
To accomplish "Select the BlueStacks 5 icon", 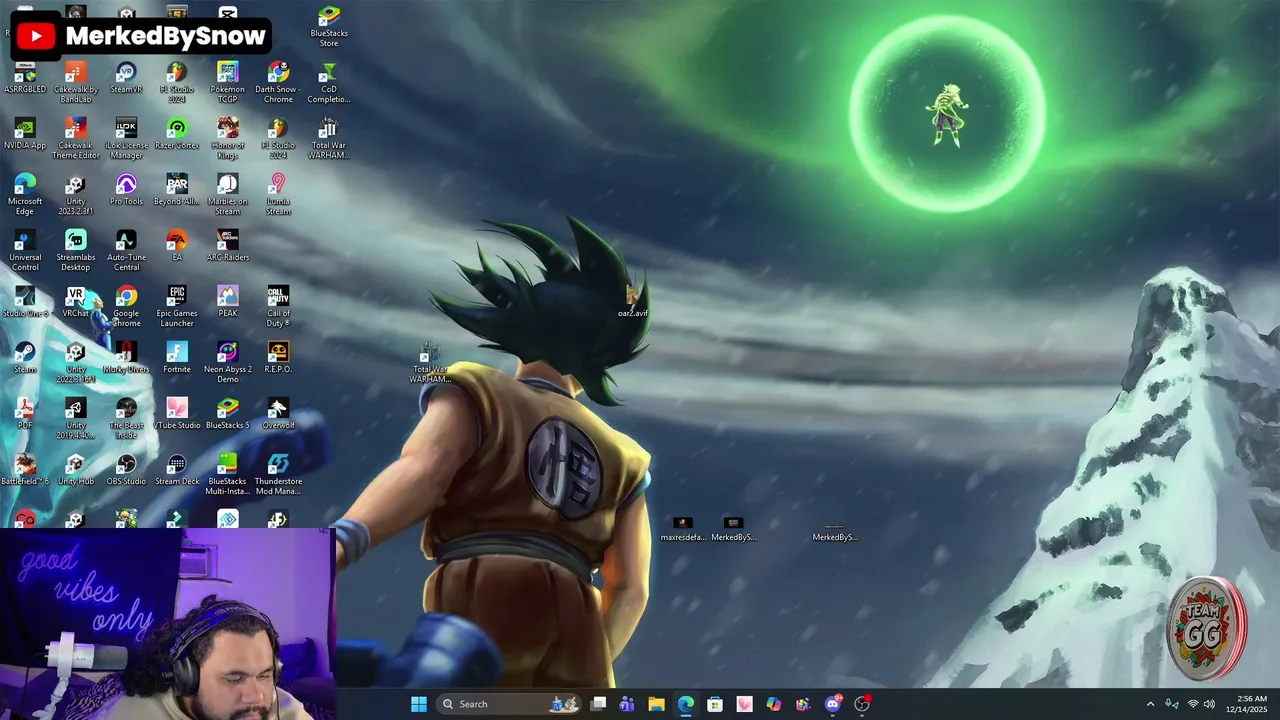I will click(228, 415).
